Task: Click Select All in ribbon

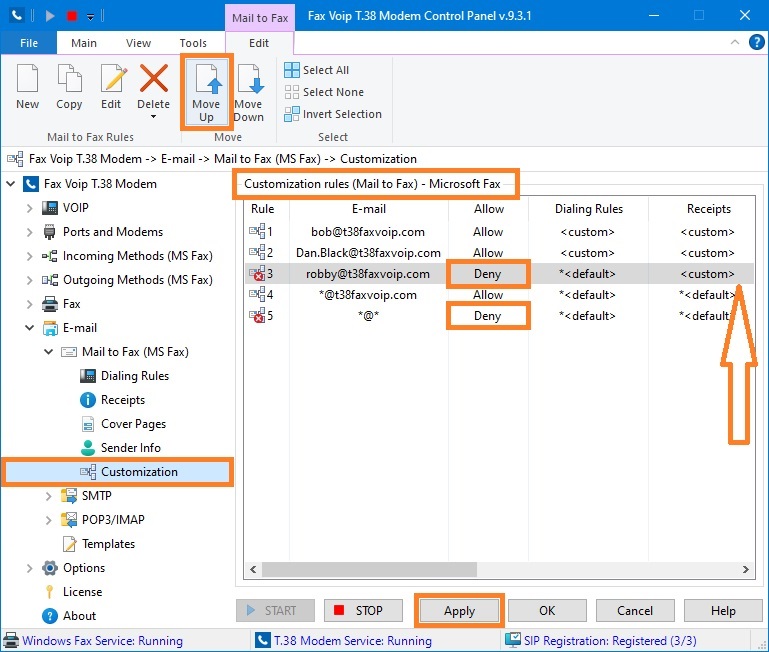Action: tap(317, 70)
